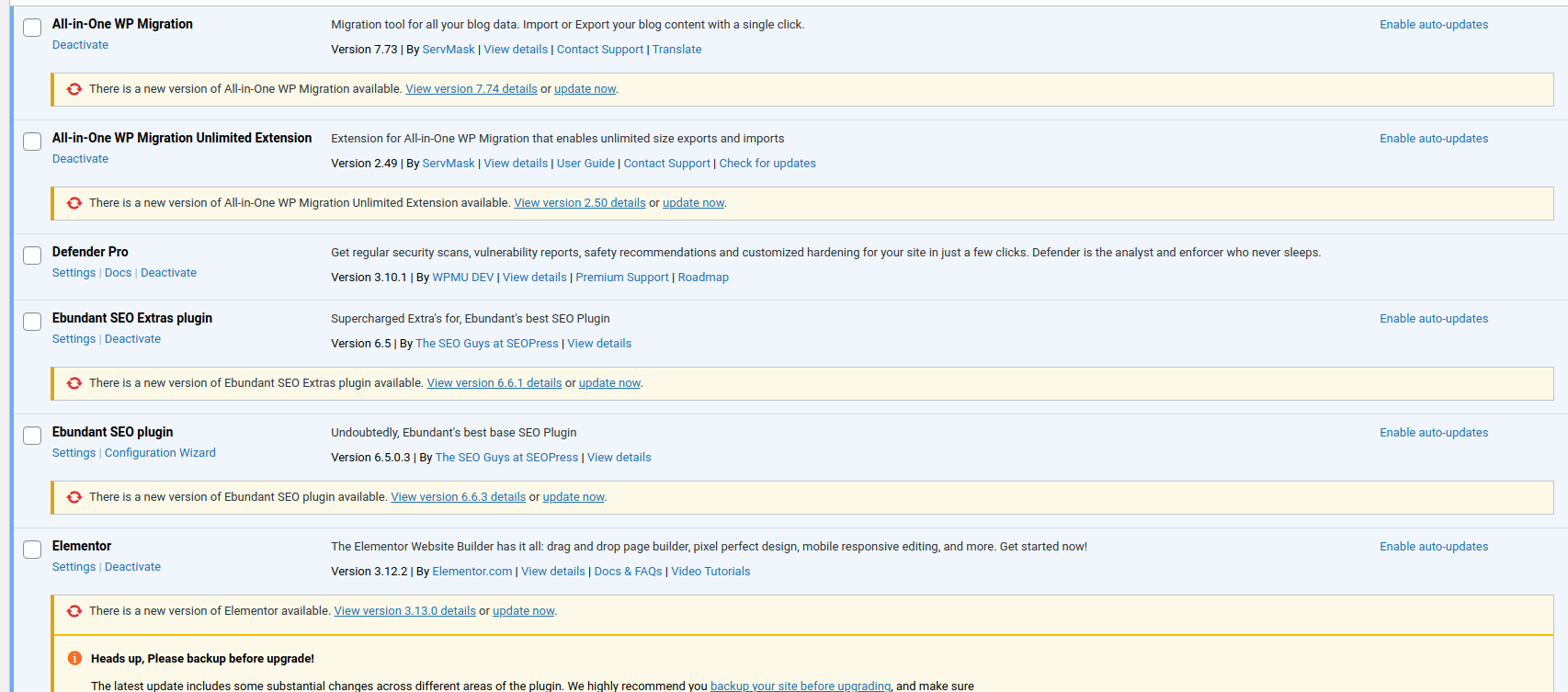
Task: Click the update icon in Ebundant SEO plugin notice
Action: [x=74, y=497]
